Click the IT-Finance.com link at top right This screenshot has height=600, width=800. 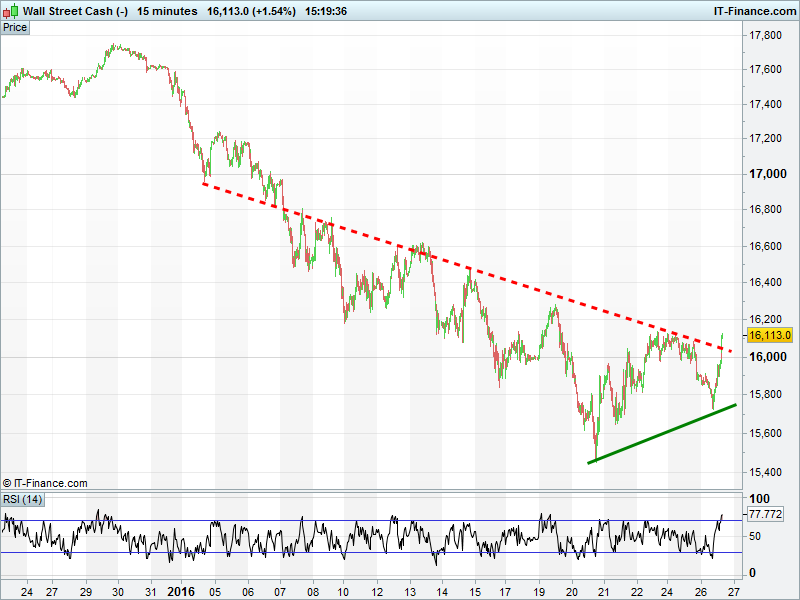[x=751, y=11]
